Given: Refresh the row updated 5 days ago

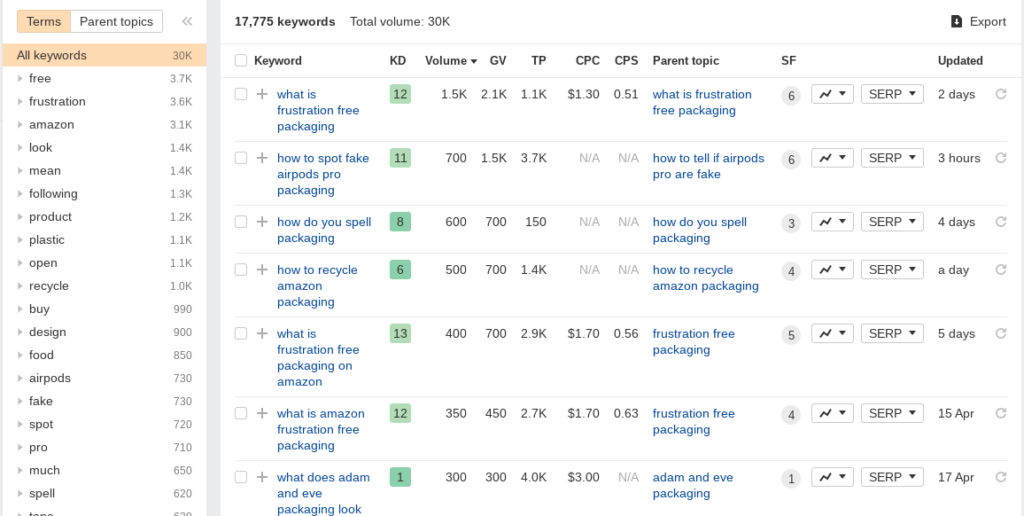Looking at the screenshot, I should [x=1000, y=334].
